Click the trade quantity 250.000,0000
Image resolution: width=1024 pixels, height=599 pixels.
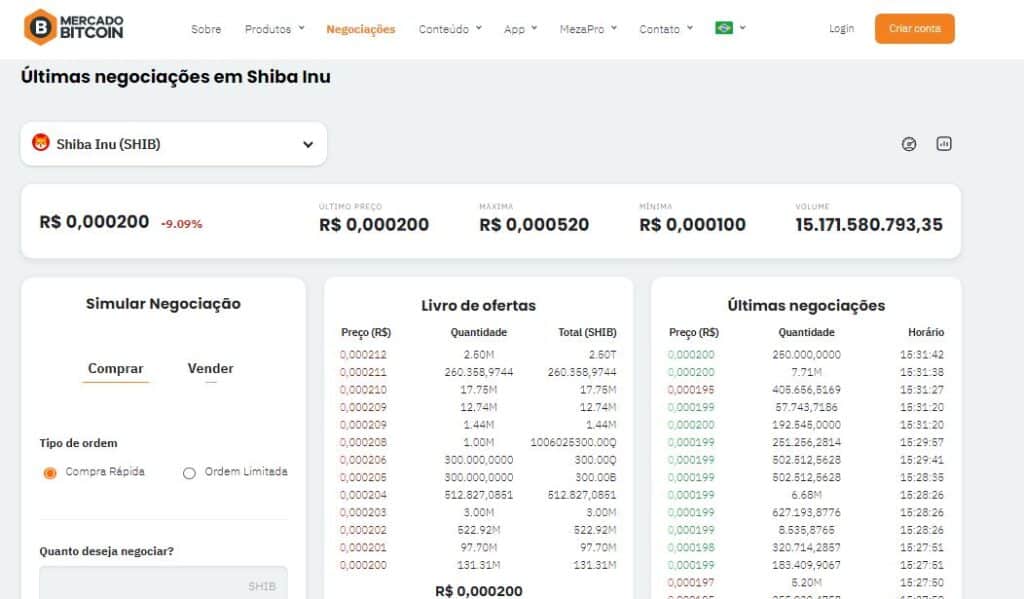point(806,355)
